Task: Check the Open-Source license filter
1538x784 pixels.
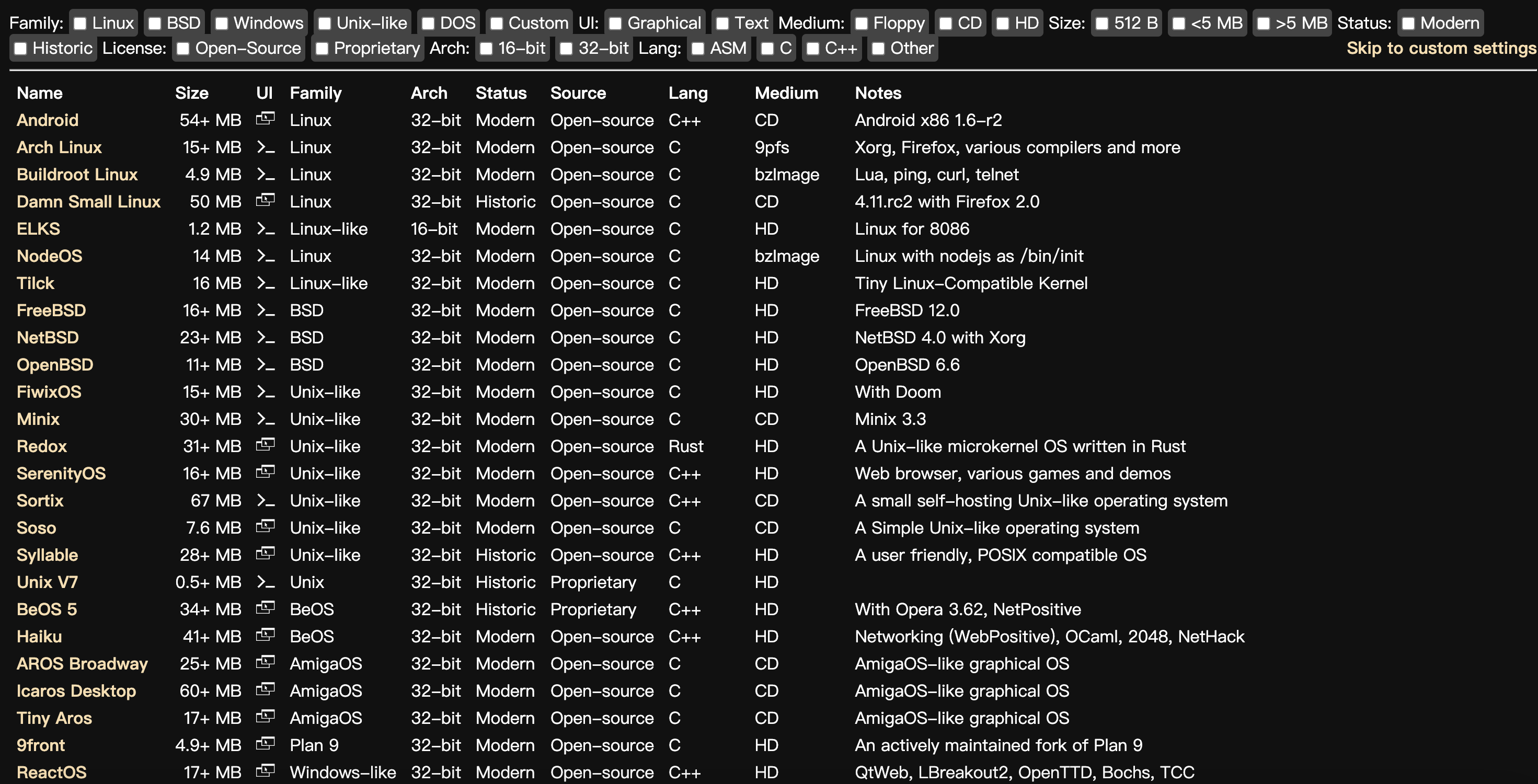Action: point(183,49)
